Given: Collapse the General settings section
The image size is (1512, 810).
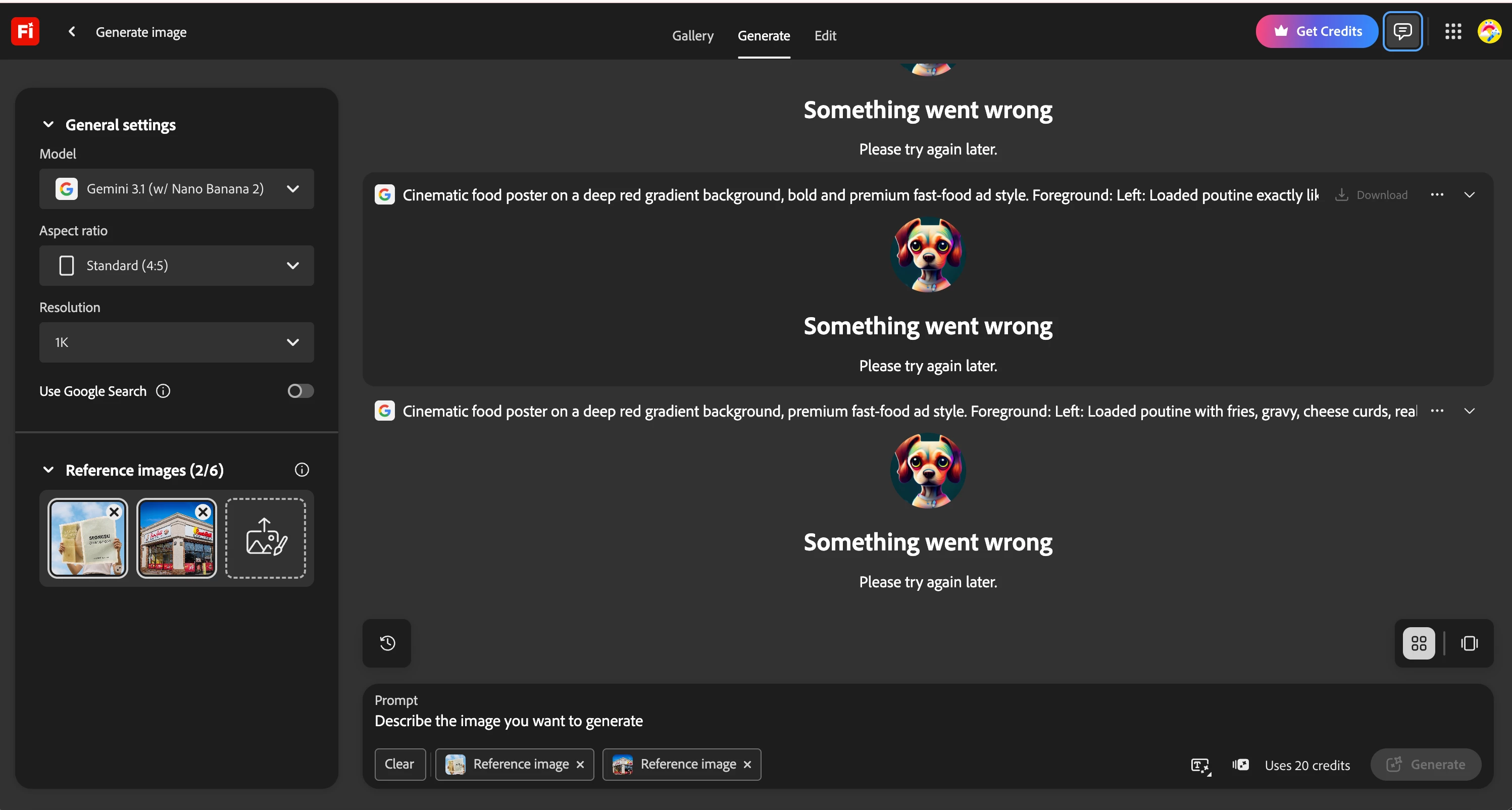Looking at the screenshot, I should [48, 124].
